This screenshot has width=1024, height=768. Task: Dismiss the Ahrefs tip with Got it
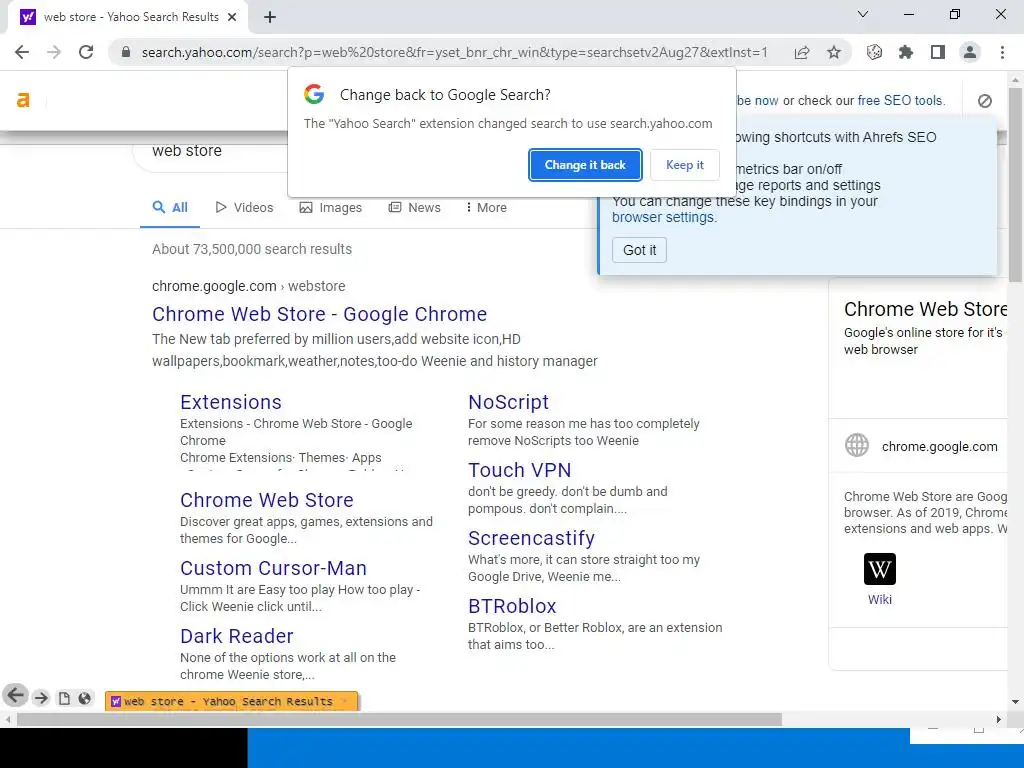pyautogui.click(x=639, y=250)
